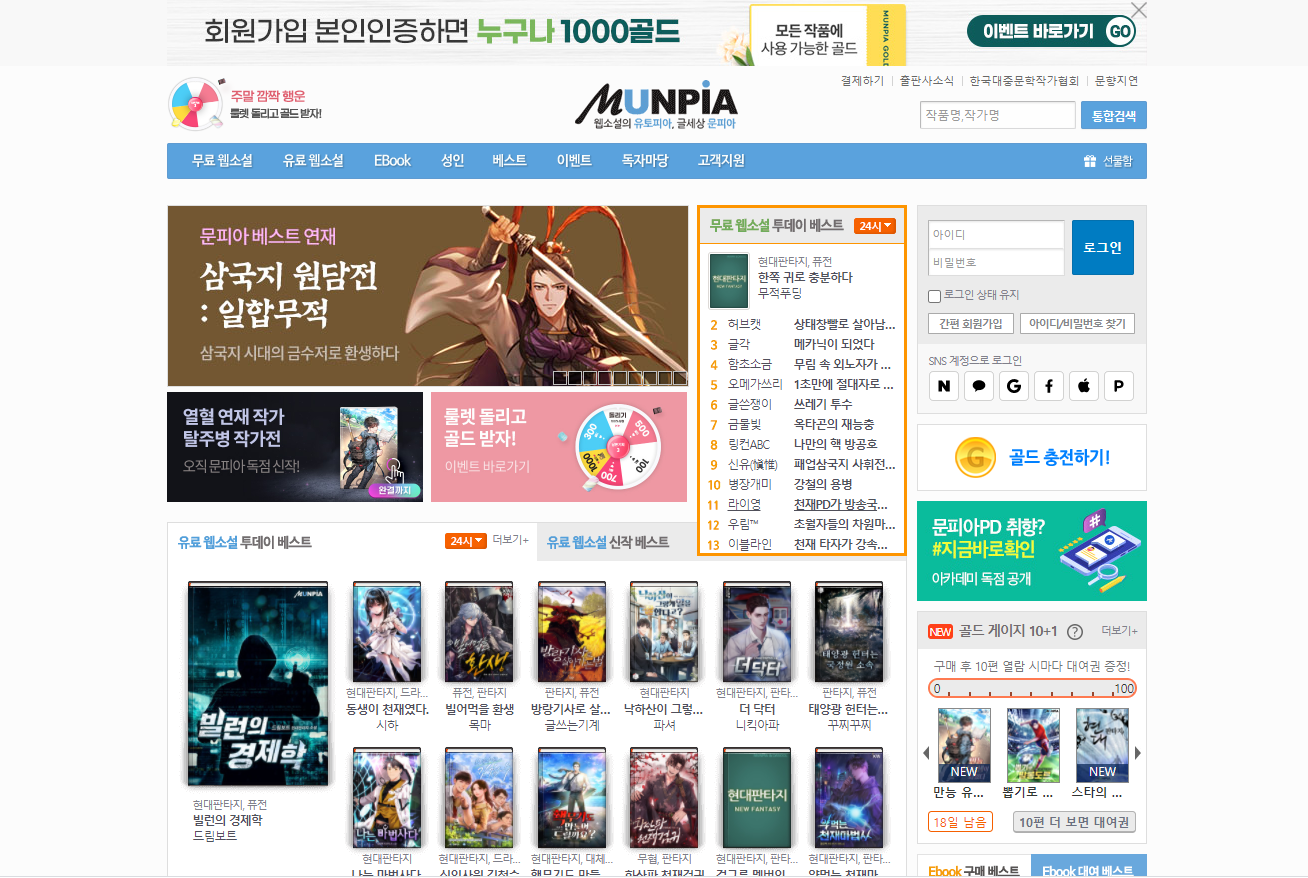The height and width of the screenshot is (878, 1308).
Task: Click the right arrow of gold gauge carousel
Action: click(x=1138, y=753)
